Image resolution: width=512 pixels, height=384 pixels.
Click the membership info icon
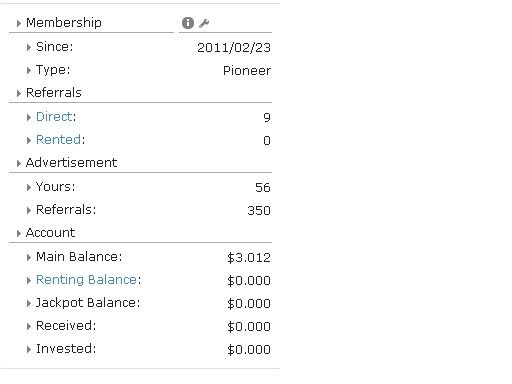click(188, 23)
